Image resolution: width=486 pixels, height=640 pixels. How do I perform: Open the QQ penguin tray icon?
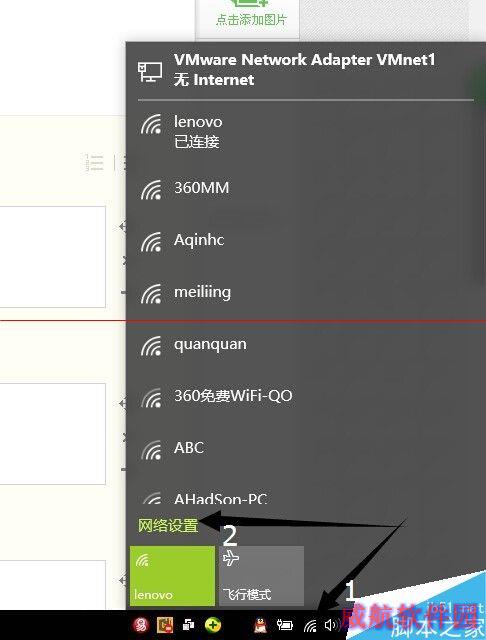pyautogui.click(x=260, y=625)
